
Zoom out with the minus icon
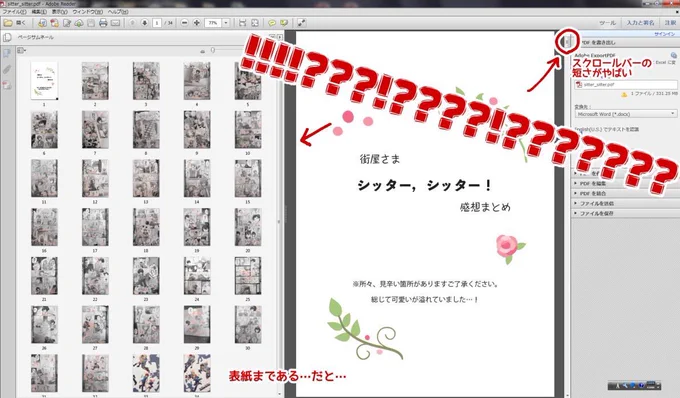(185, 23)
